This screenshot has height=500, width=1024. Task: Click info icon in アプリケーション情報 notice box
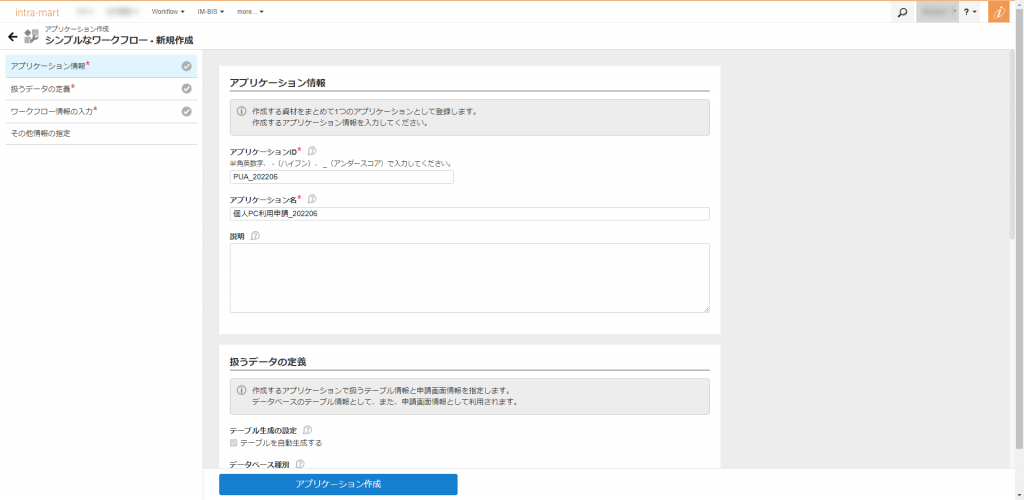242,112
